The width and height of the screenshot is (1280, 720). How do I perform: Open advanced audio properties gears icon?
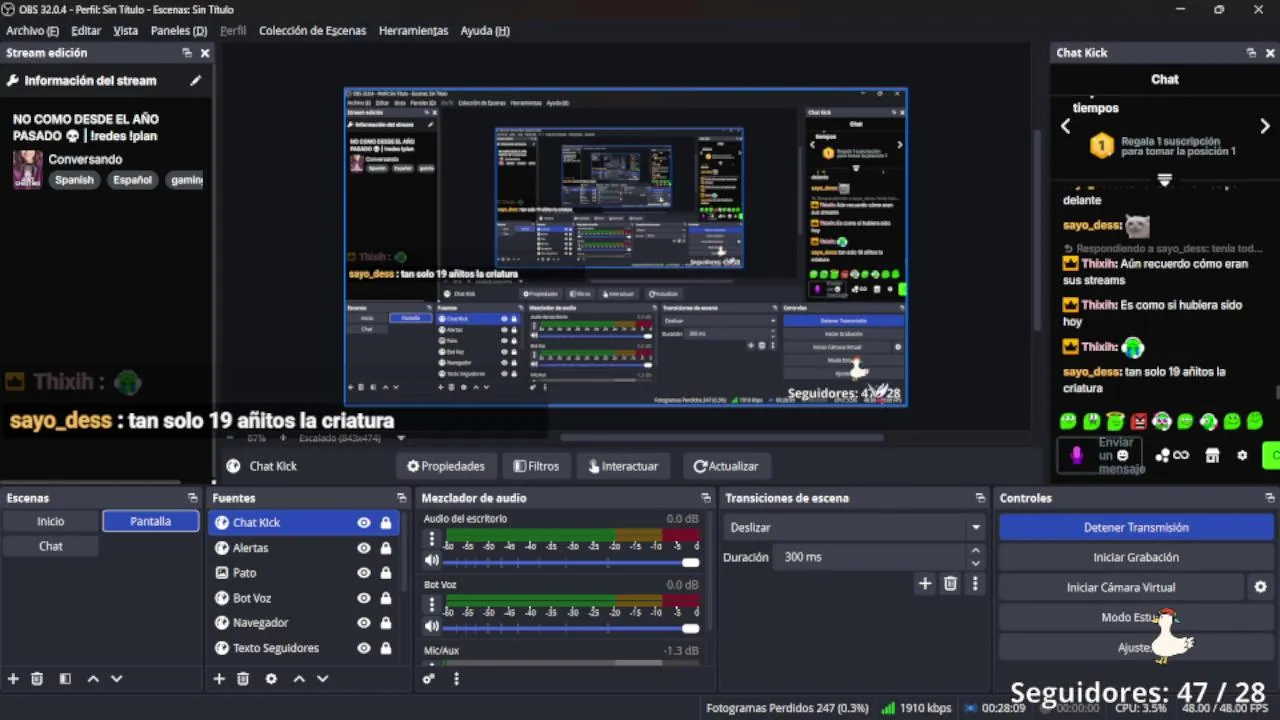click(429, 678)
